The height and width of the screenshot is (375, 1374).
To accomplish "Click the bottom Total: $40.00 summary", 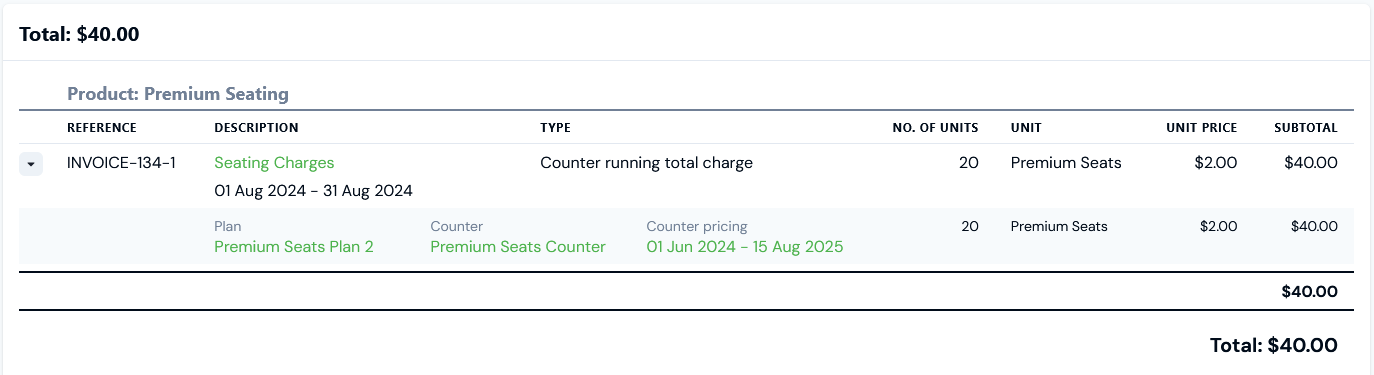I will pos(1273,345).
